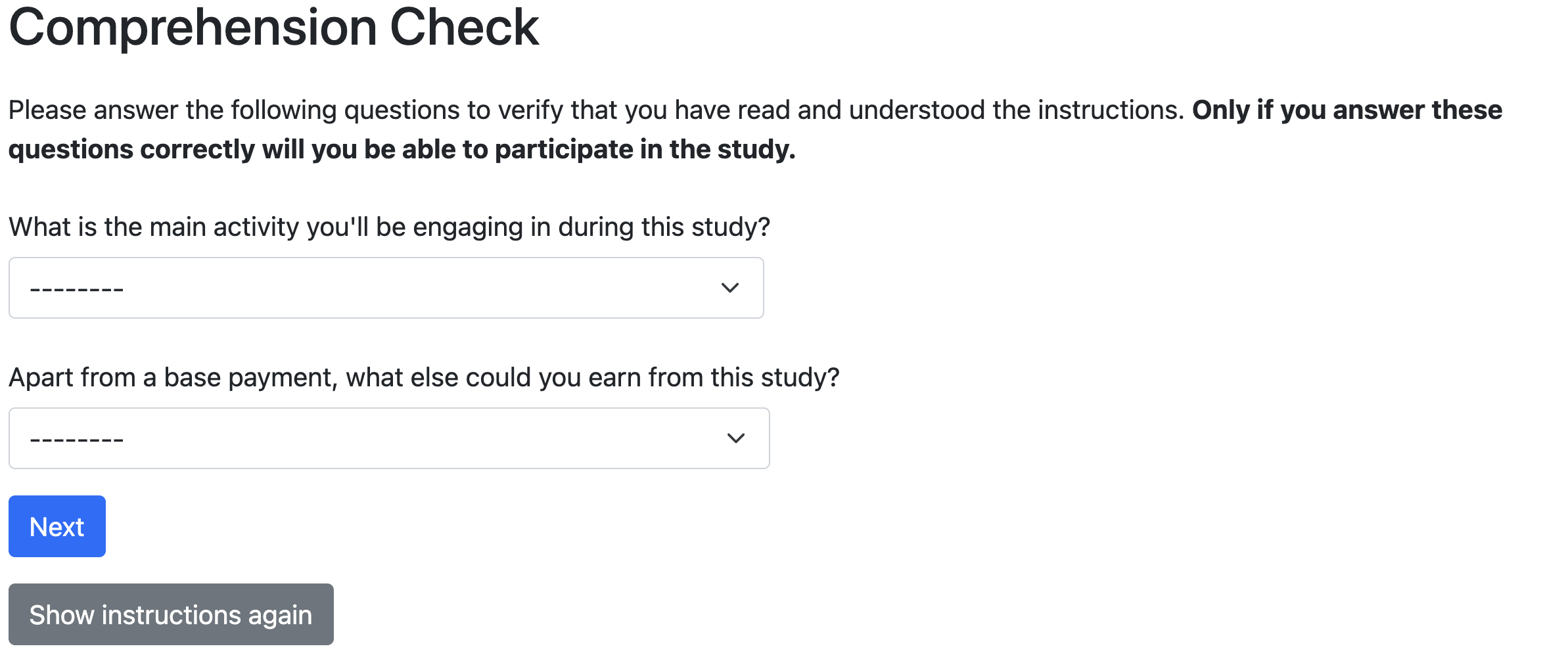Viewport: 1568px width, 661px height.
Task: Click the word 'Comprehension' in the title
Action: tap(193, 28)
